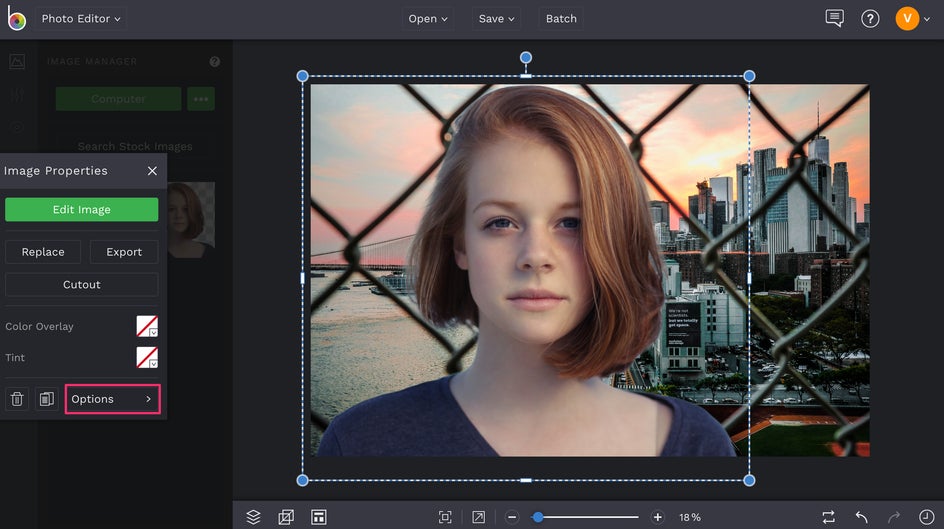Click the green Edit Image button
Screen dimensions: 944x529
click(x=81, y=210)
